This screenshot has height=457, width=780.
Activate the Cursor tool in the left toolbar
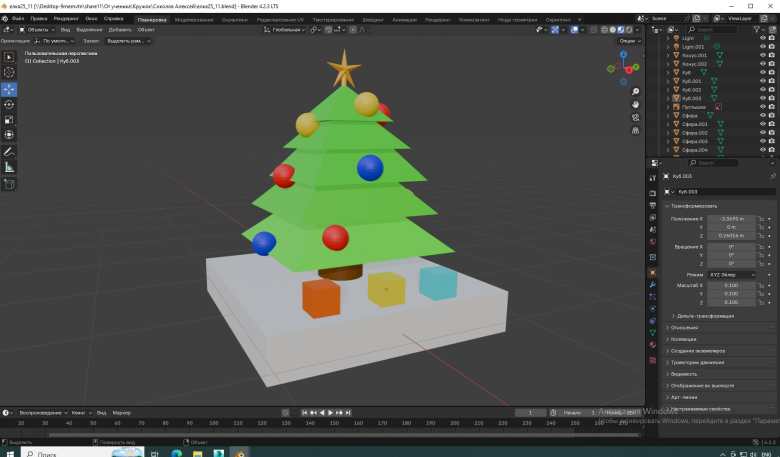(x=10, y=73)
